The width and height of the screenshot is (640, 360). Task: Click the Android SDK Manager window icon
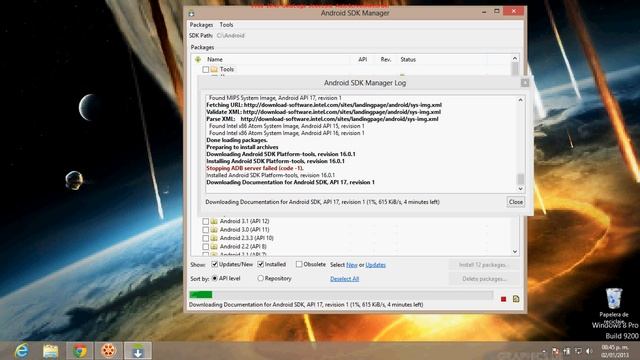[x=191, y=13]
